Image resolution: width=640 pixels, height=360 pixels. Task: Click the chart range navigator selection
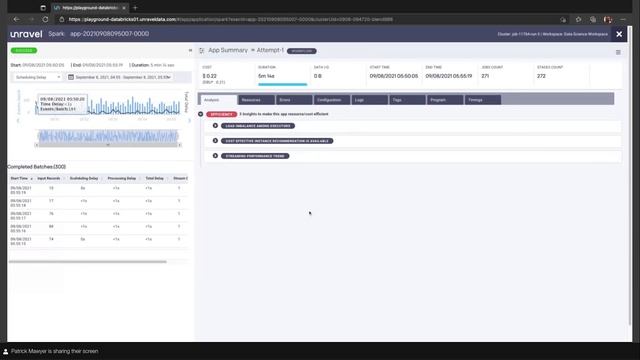pyautogui.click(x=108, y=136)
